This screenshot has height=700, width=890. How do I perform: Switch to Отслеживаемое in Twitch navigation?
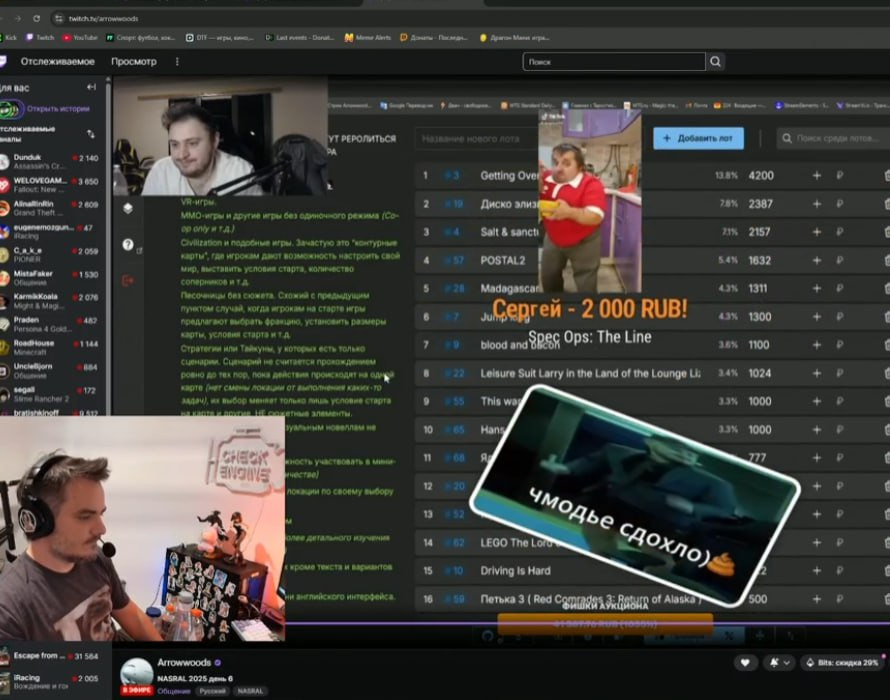click(x=57, y=61)
